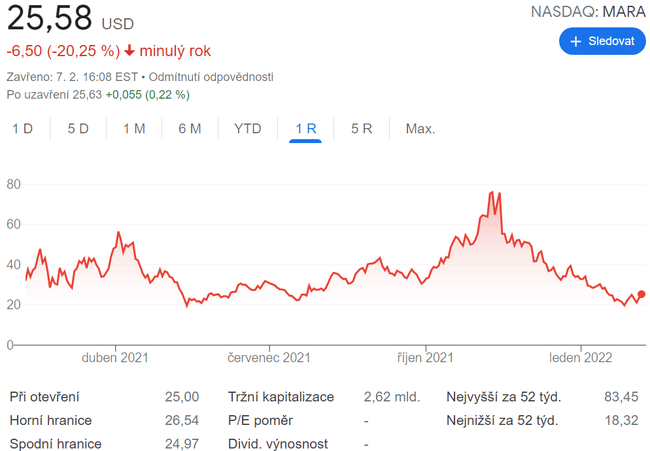Image resolution: width=650 pixels, height=451 pixels.
Task: Click the leden 2022 axis label
Action: coord(580,358)
